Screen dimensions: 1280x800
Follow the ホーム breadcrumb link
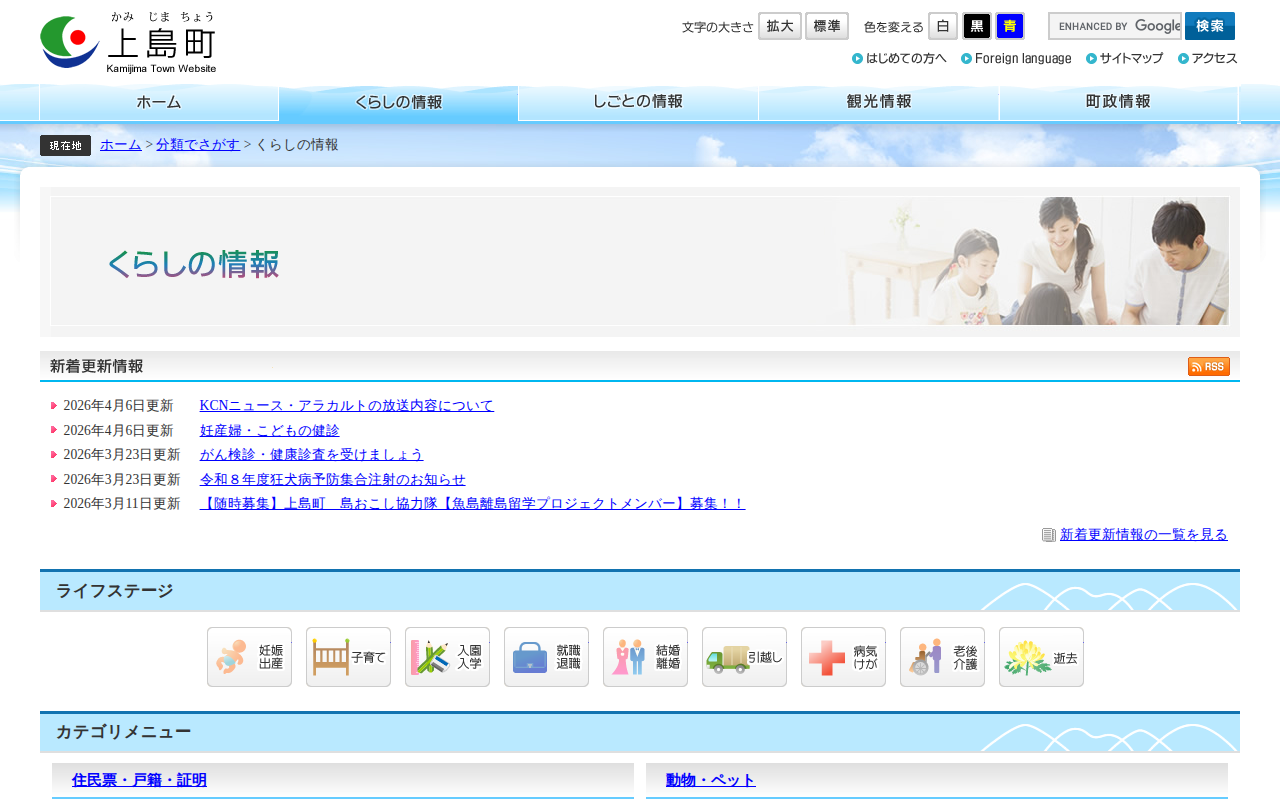tap(121, 145)
